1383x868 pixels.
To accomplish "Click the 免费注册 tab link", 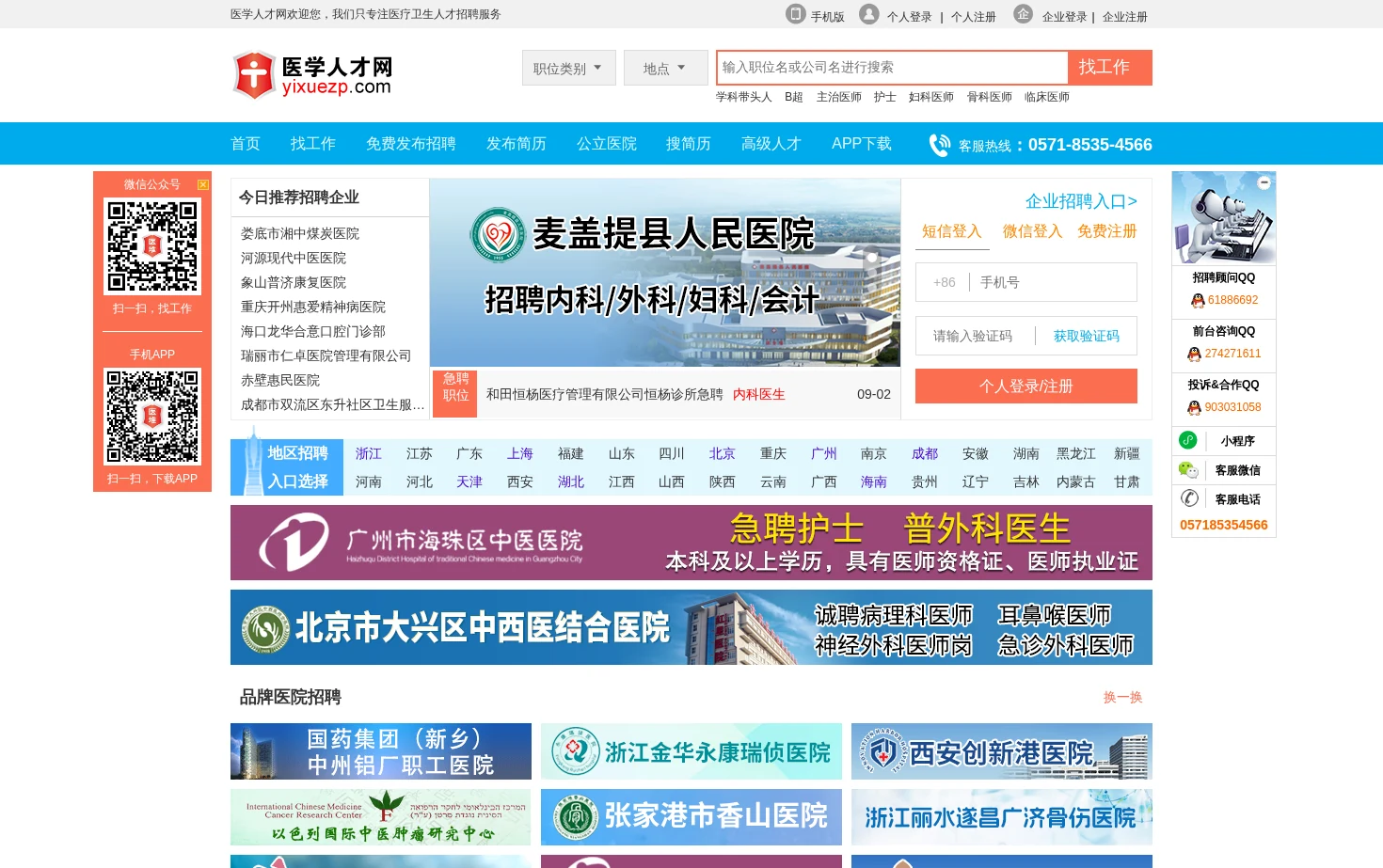I will click(x=1107, y=231).
